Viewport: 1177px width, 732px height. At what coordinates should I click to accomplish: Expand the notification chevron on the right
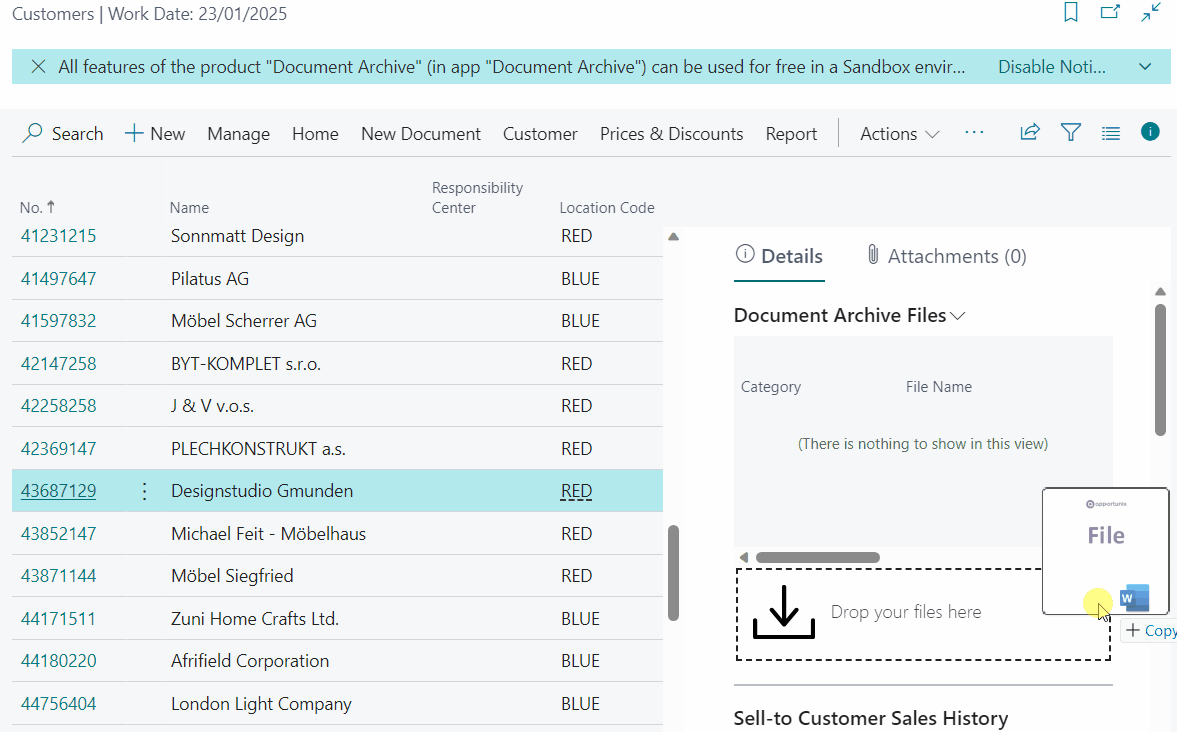[x=1145, y=66]
